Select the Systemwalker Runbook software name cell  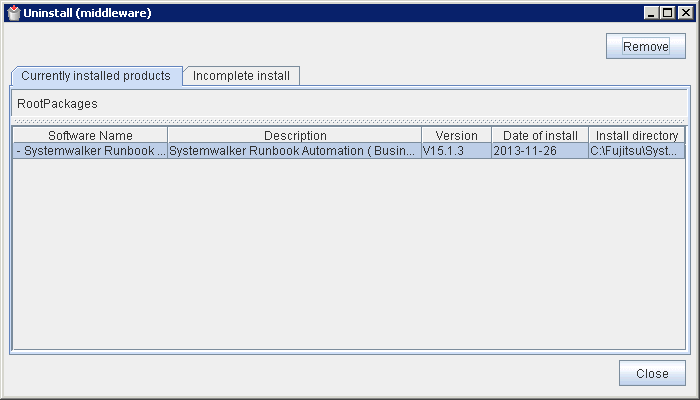click(x=90, y=151)
